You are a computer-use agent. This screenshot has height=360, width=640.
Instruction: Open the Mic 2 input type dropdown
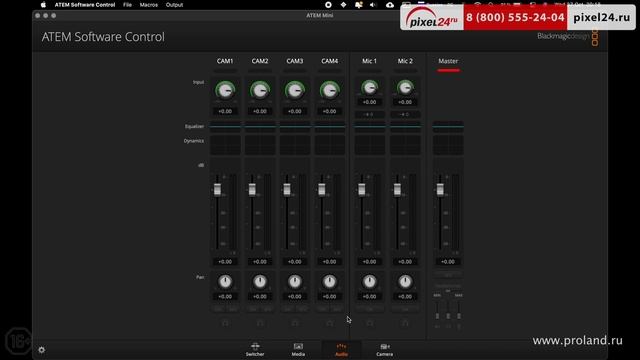pos(405,114)
